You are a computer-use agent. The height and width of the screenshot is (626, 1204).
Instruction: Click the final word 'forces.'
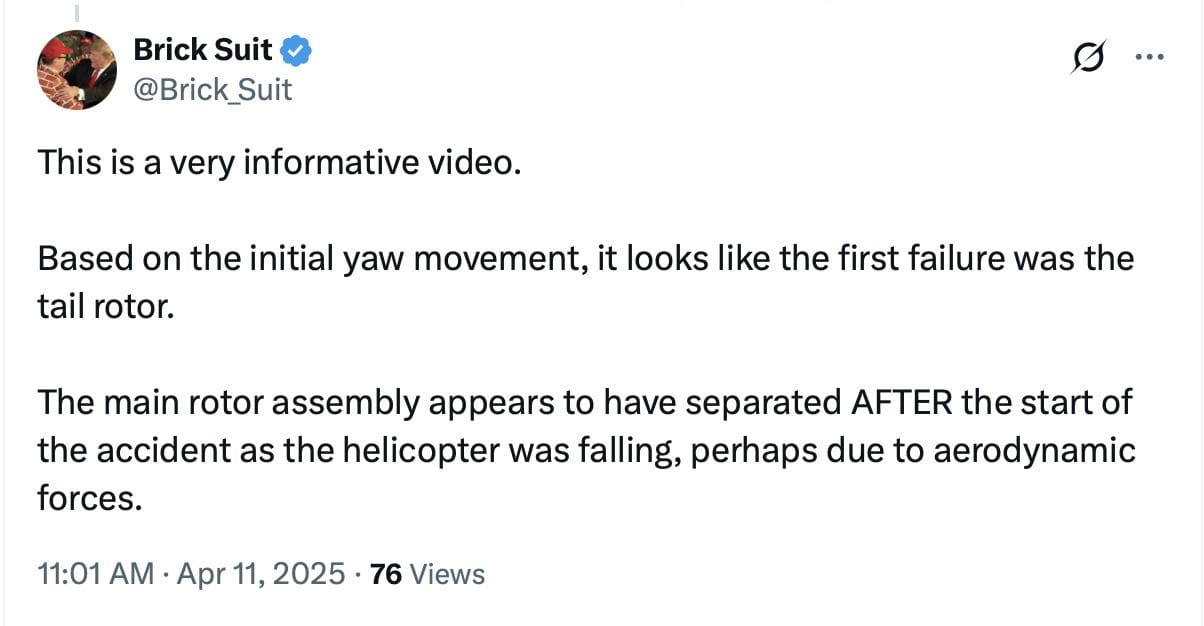pyautogui.click(x=86, y=498)
